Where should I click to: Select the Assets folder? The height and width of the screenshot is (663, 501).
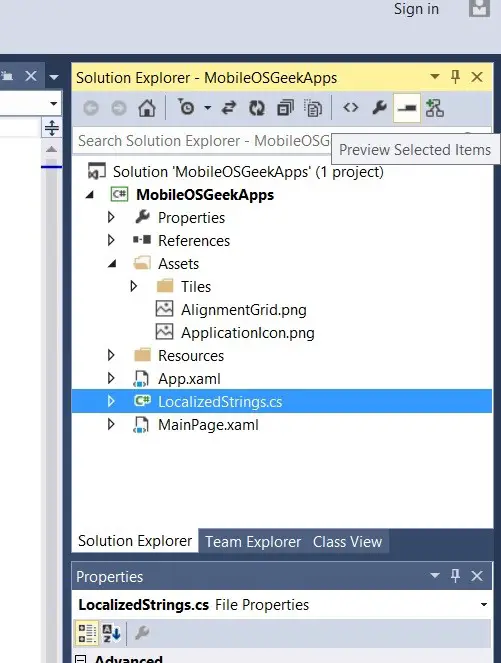[x=178, y=264]
